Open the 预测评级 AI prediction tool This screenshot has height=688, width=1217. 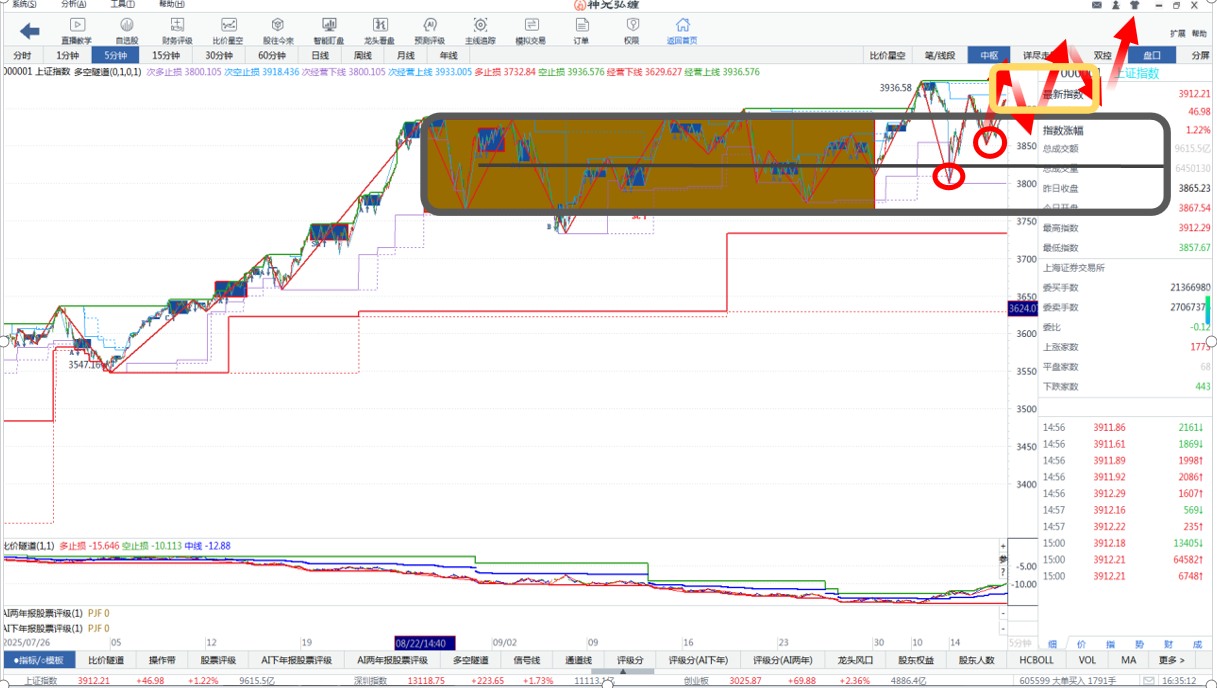coord(429,30)
